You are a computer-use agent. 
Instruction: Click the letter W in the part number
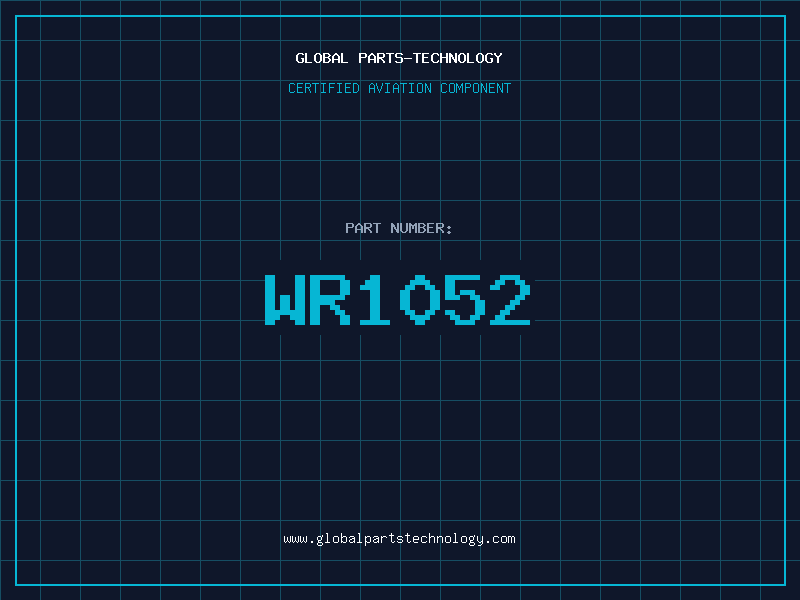(x=285, y=299)
